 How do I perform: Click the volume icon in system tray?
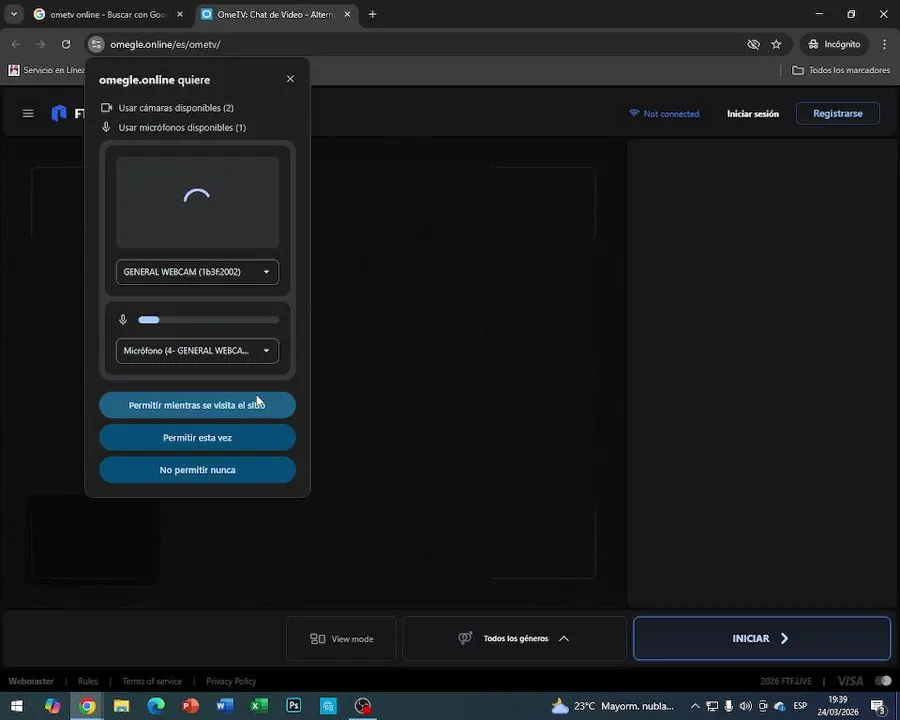click(x=746, y=706)
